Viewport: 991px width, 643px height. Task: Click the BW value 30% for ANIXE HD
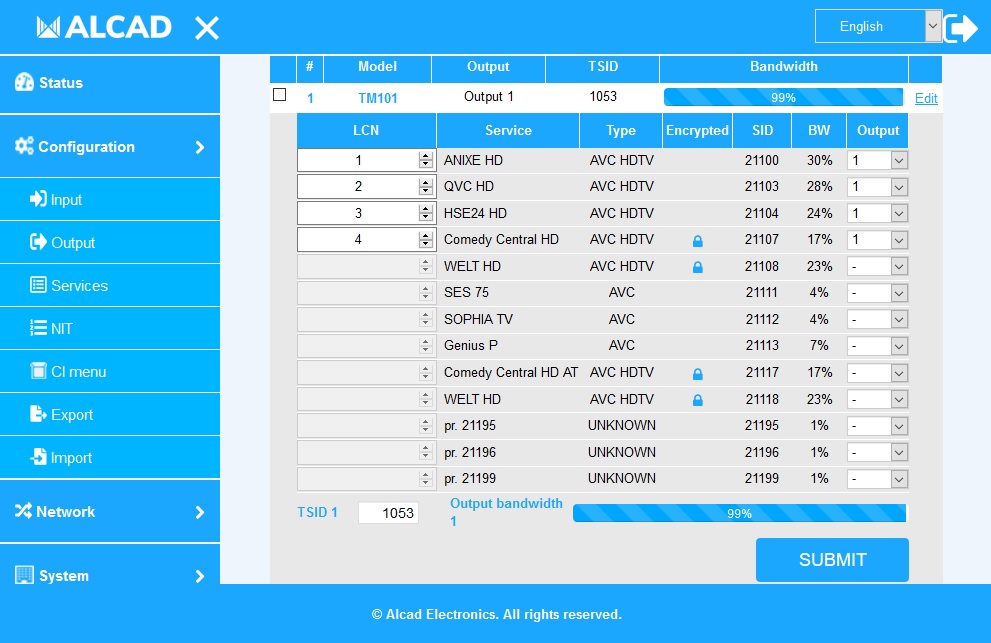pos(819,161)
